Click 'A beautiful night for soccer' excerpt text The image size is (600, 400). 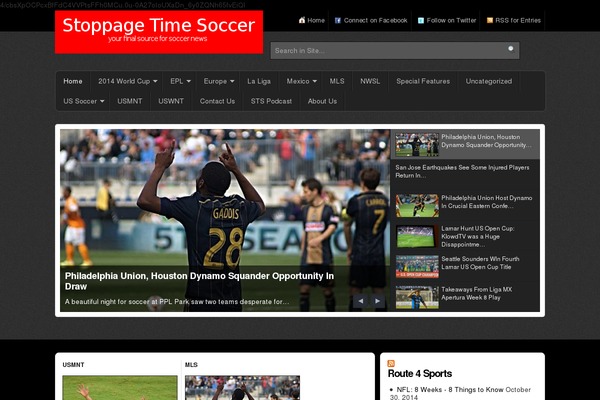[177, 302]
